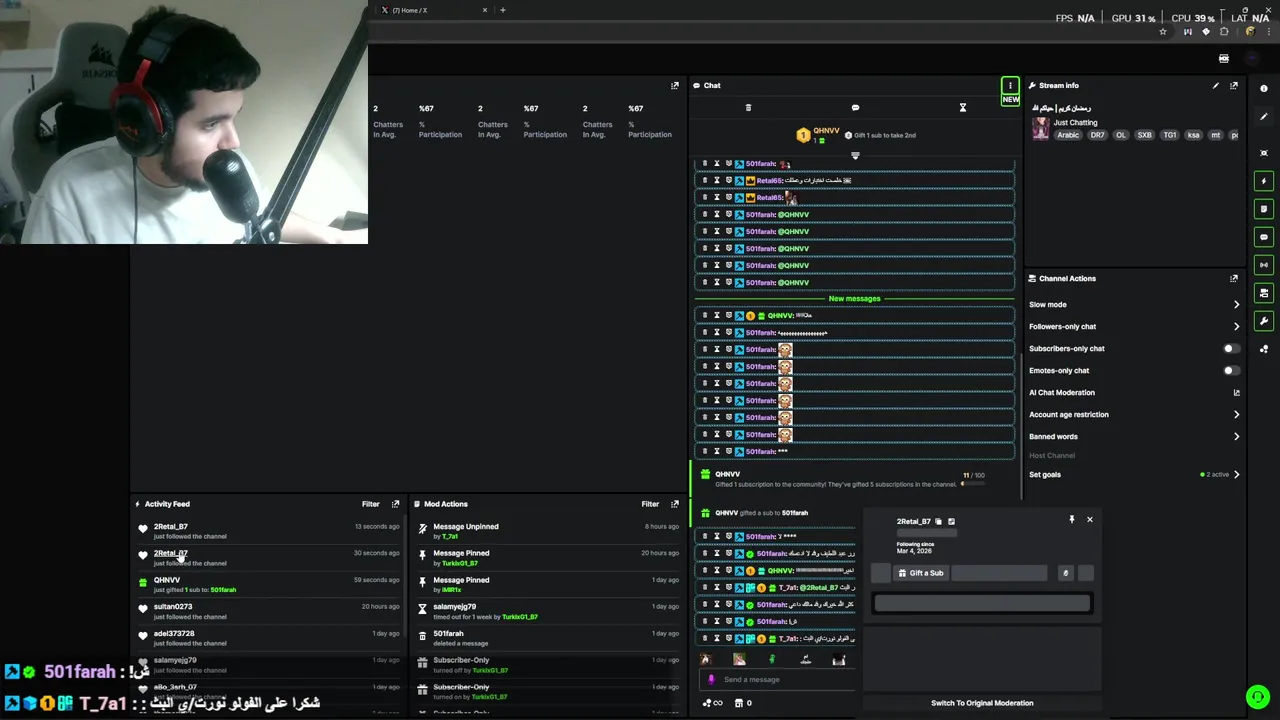
Task: Open AI Chat Moderation external link
Action: (1237, 393)
